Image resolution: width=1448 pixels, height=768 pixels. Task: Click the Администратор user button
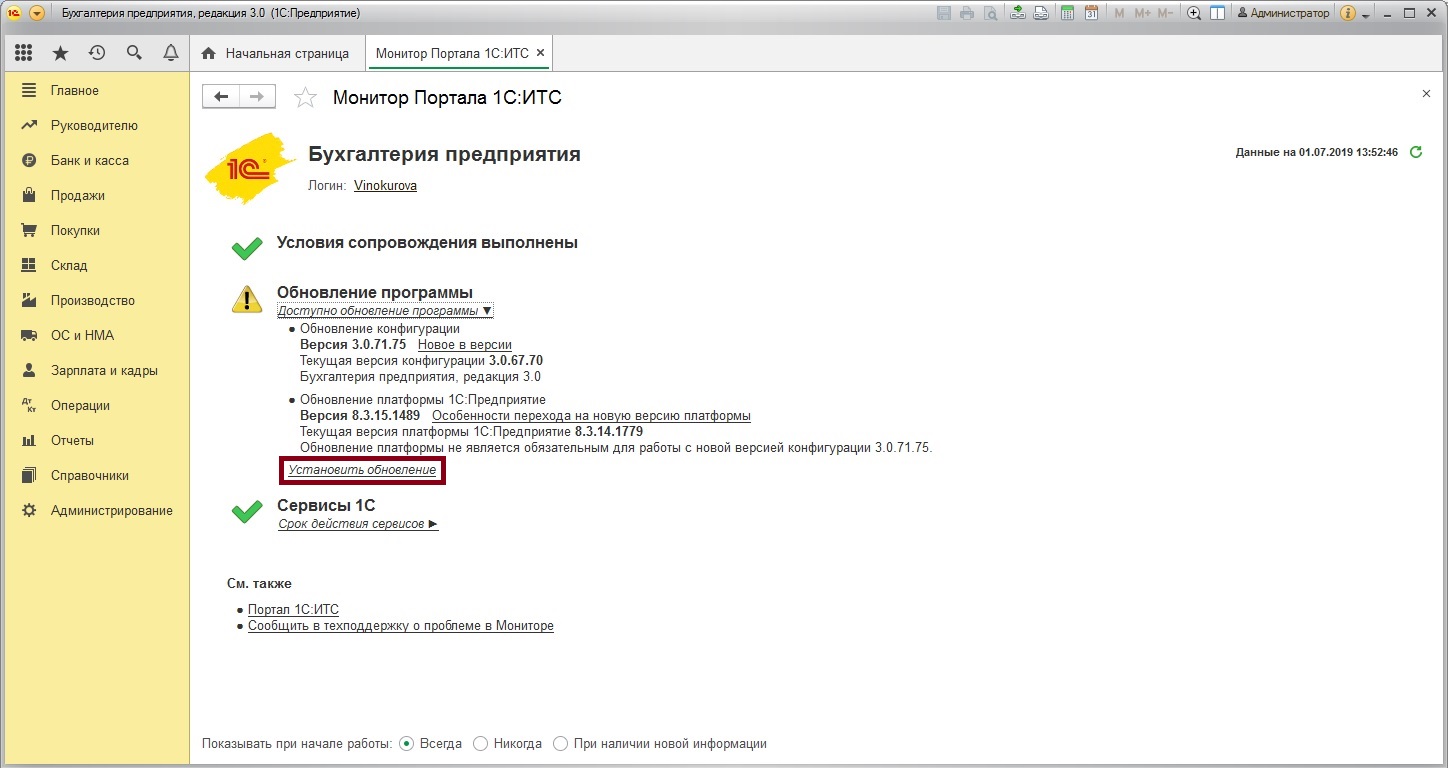tap(1284, 13)
